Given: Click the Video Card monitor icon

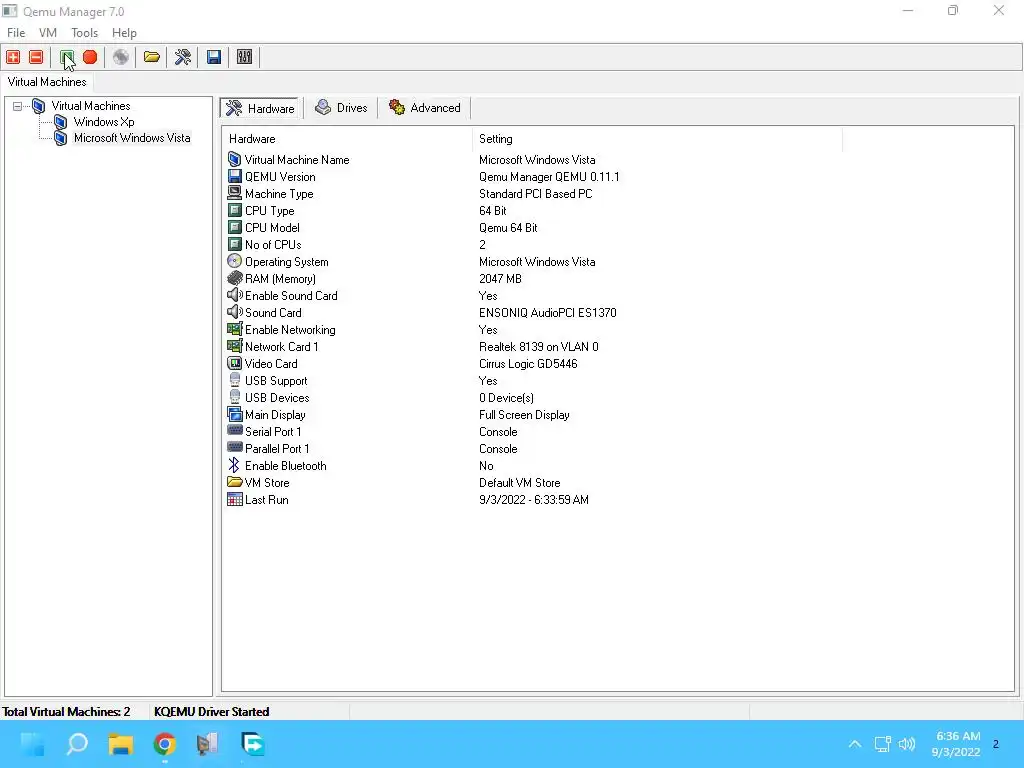Looking at the screenshot, I should click(x=234, y=363).
